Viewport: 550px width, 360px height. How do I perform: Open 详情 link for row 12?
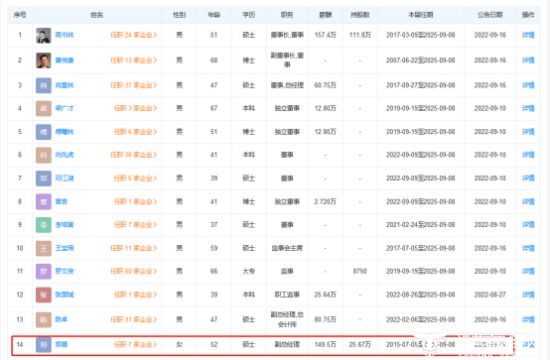tap(528, 294)
